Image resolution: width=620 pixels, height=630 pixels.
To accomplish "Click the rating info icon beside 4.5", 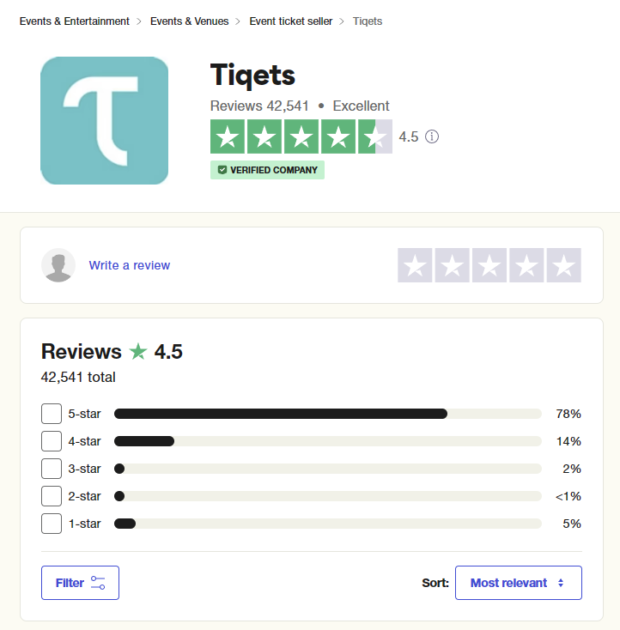I will point(432,137).
